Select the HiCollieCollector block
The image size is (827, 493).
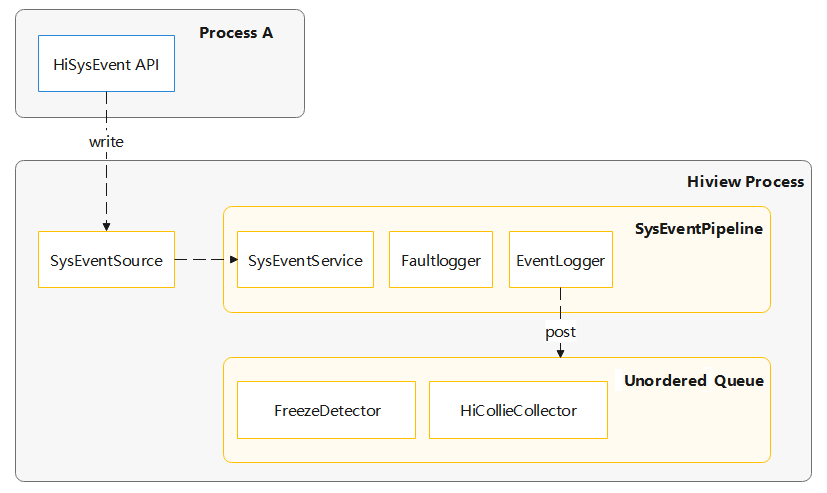(518, 410)
